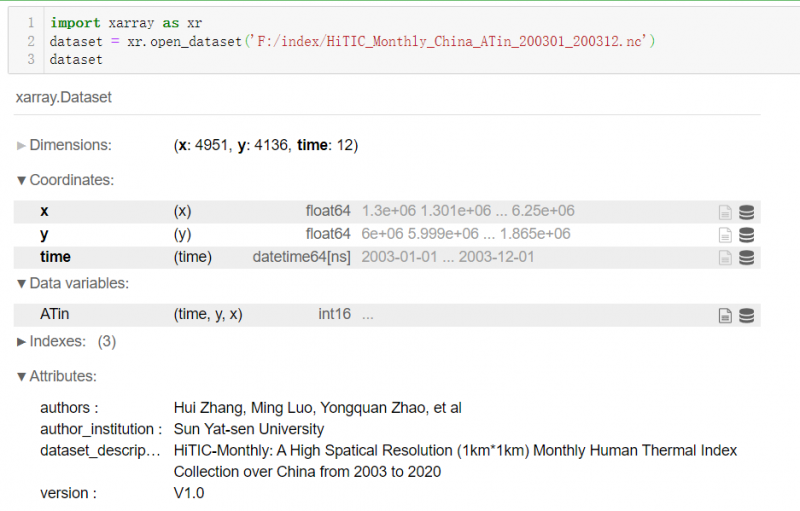Show attributes icon for x coordinate
The height and width of the screenshot is (511, 800).
pyautogui.click(x=725, y=212)
